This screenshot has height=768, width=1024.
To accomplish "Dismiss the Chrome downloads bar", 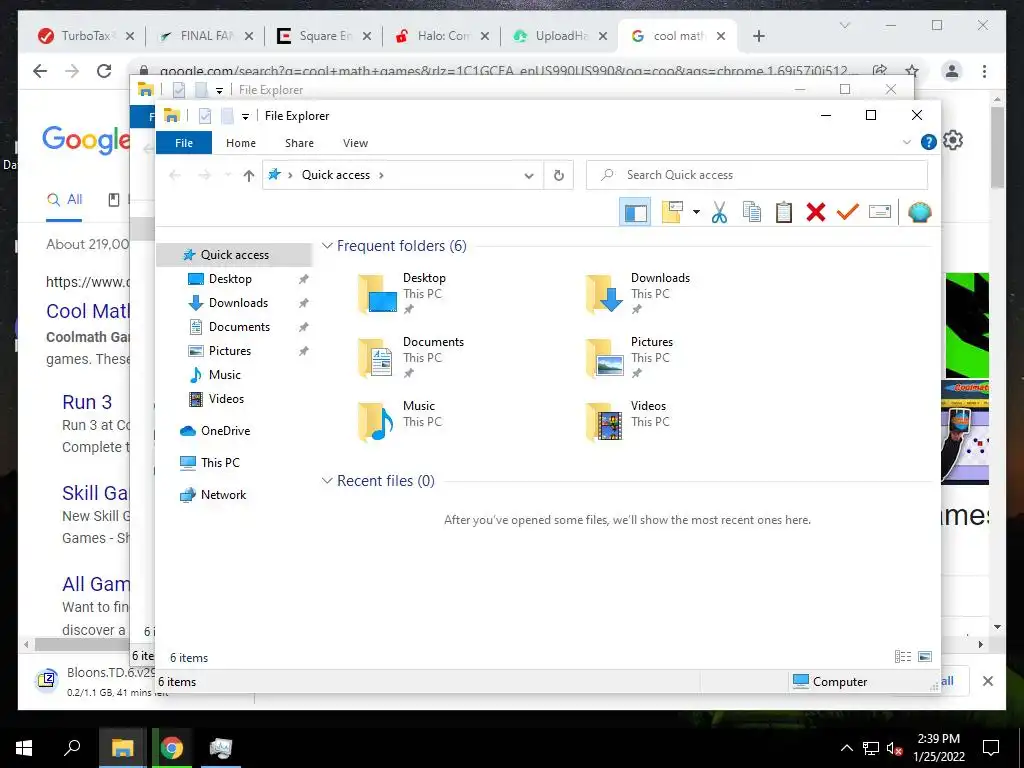I will coord(987,681).
